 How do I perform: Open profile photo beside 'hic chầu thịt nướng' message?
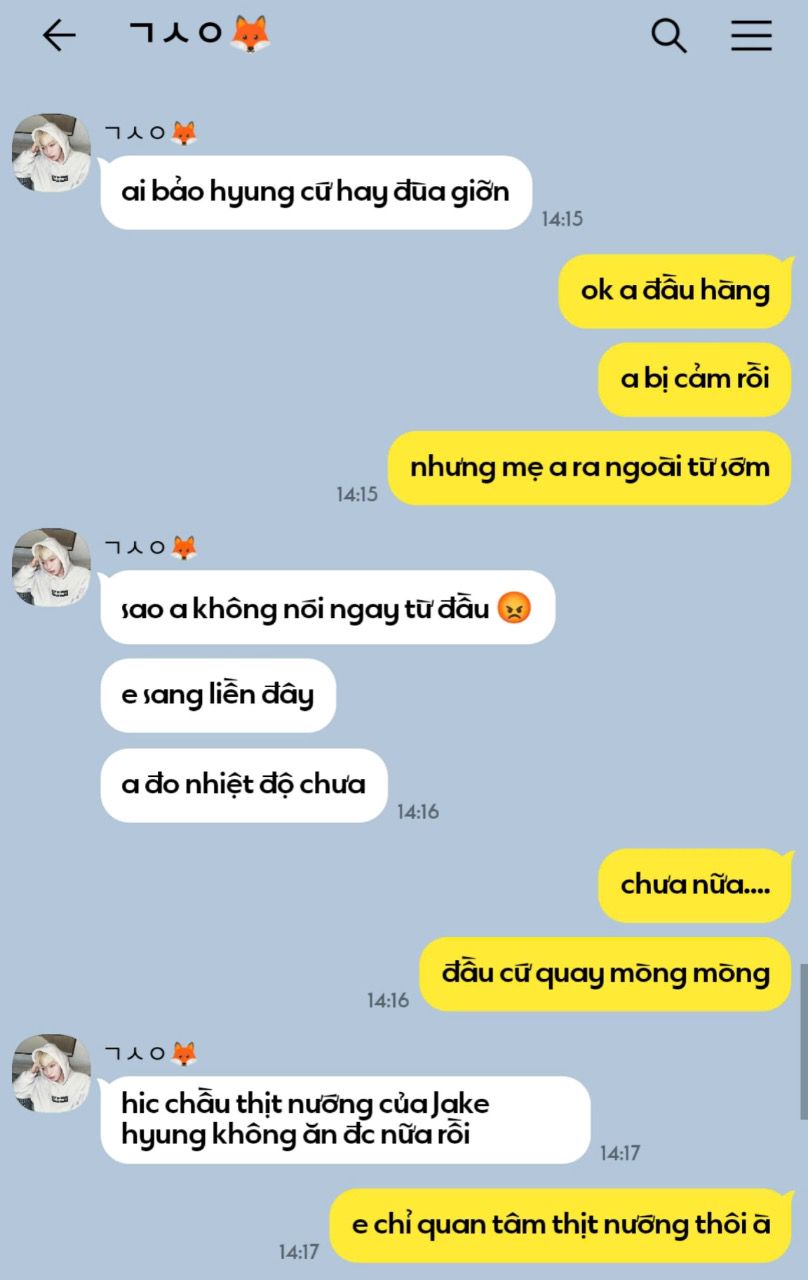pos(51,1073)
